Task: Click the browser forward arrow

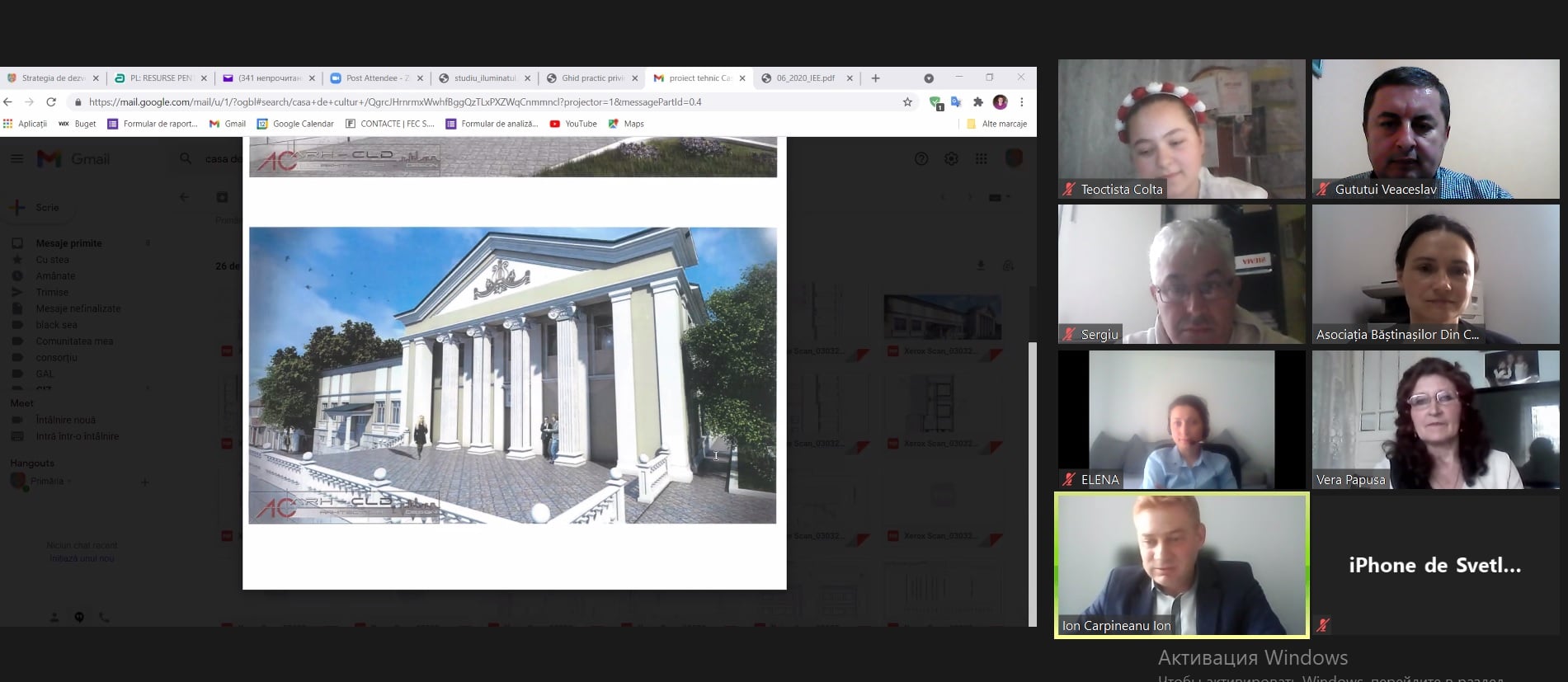Action: (x=29, y=102)
